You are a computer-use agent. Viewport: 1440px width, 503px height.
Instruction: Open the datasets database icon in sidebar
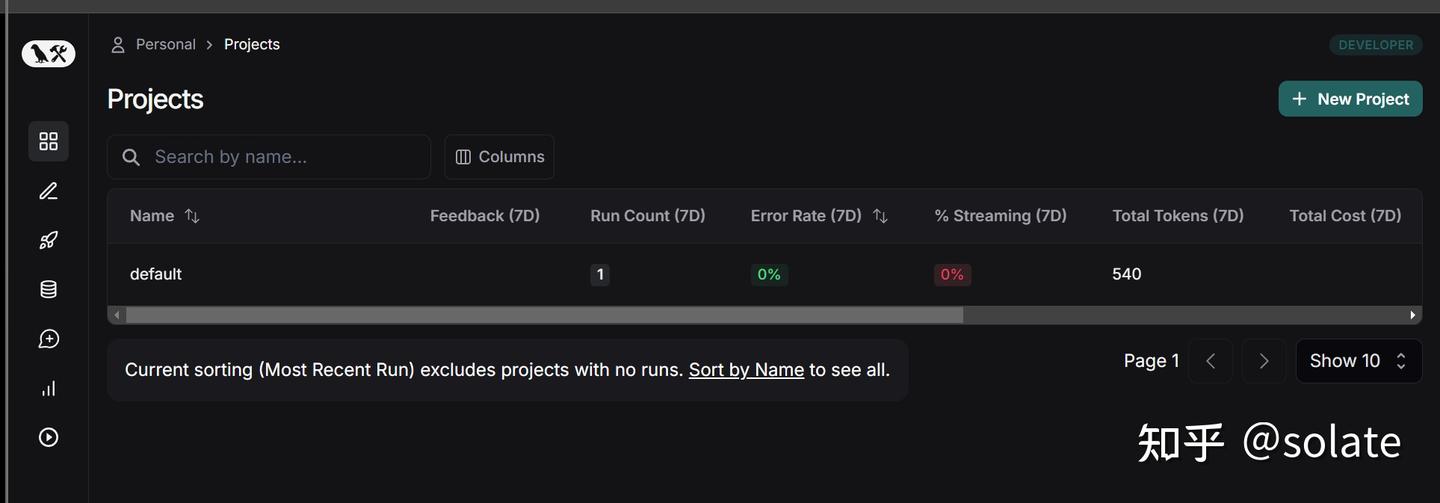click(x=48, y=289)
